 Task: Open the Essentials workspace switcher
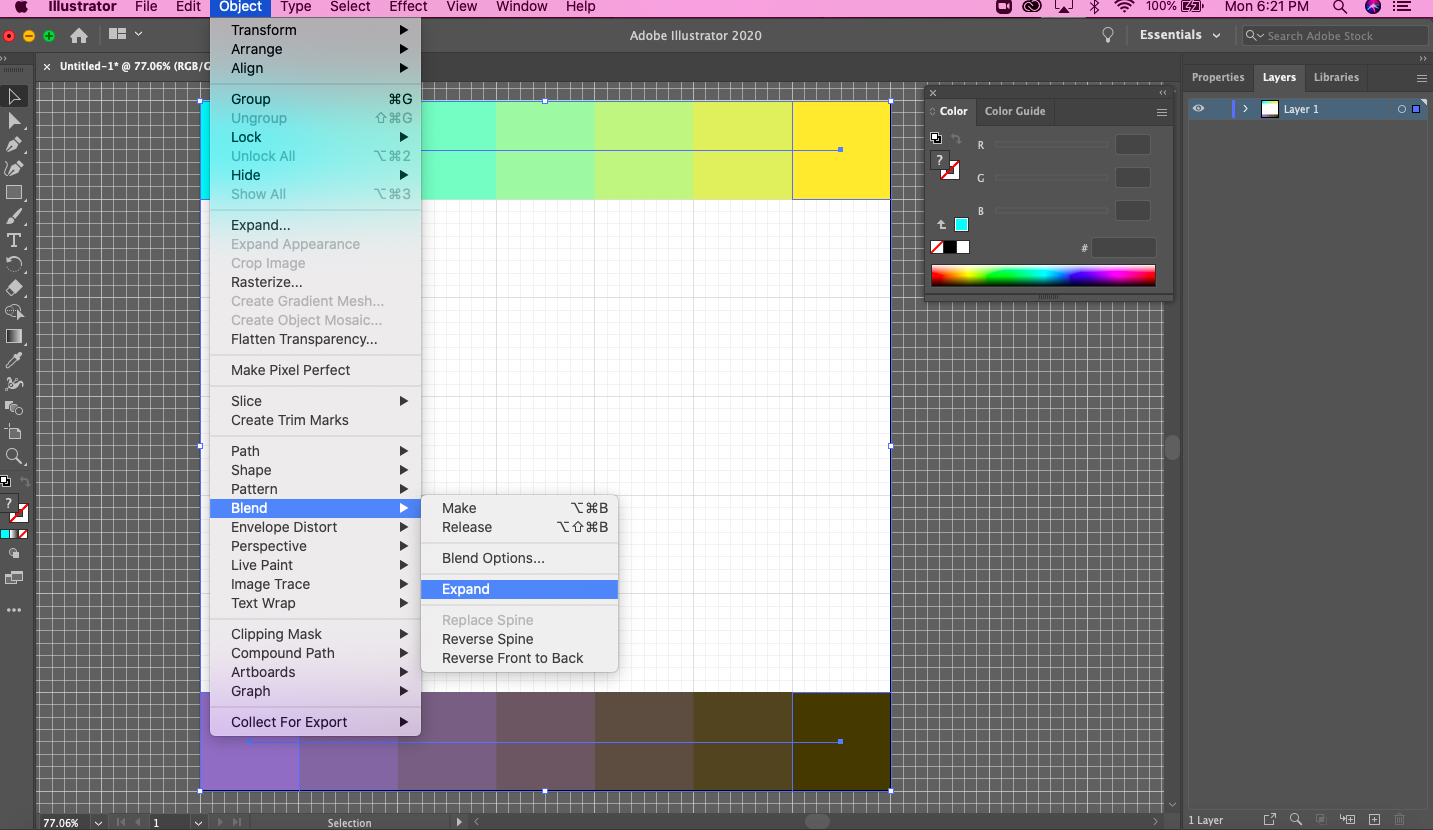pyautogui.click(x=1177, y=34)
